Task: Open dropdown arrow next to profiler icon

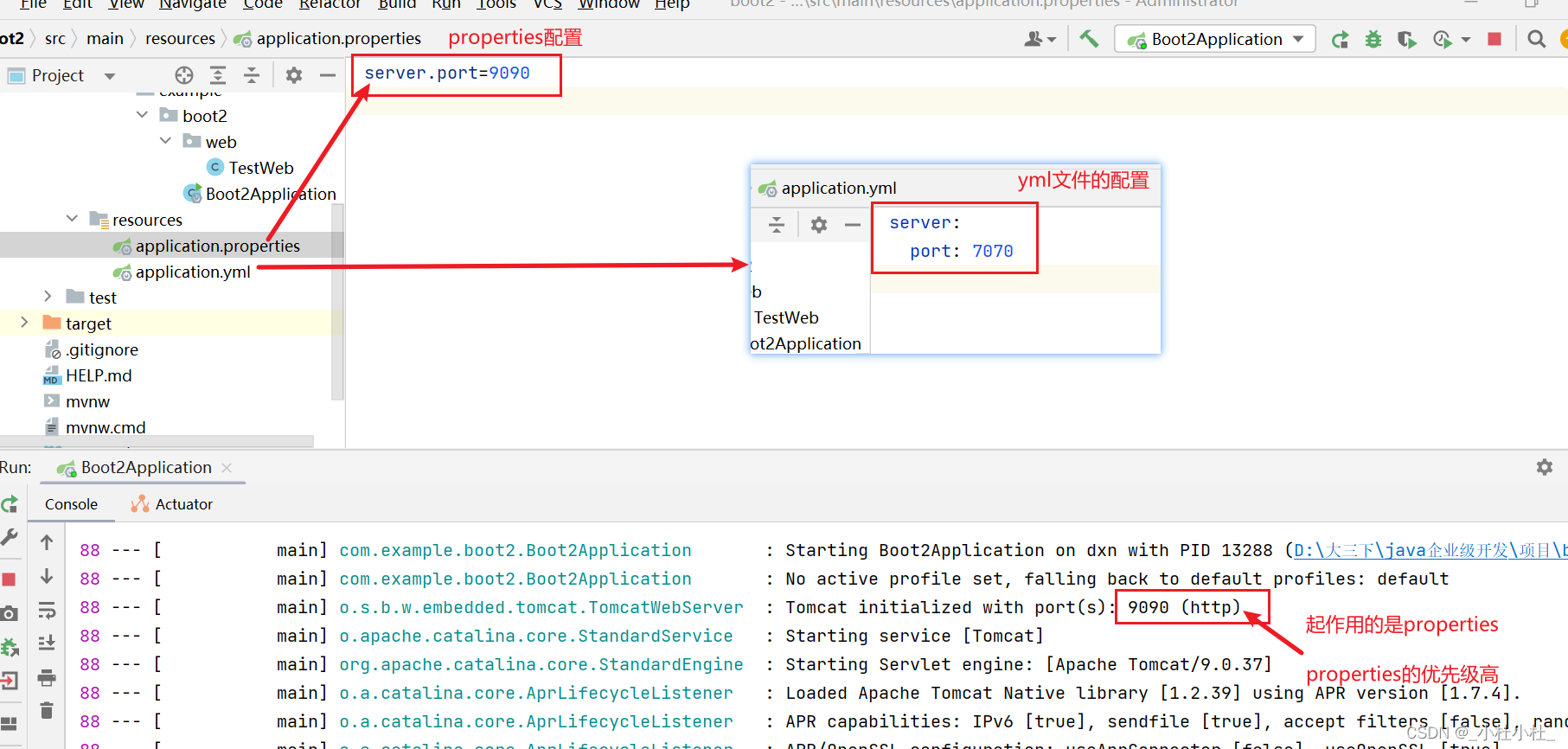Action: pyautogui.click(x=1465, y=40)
